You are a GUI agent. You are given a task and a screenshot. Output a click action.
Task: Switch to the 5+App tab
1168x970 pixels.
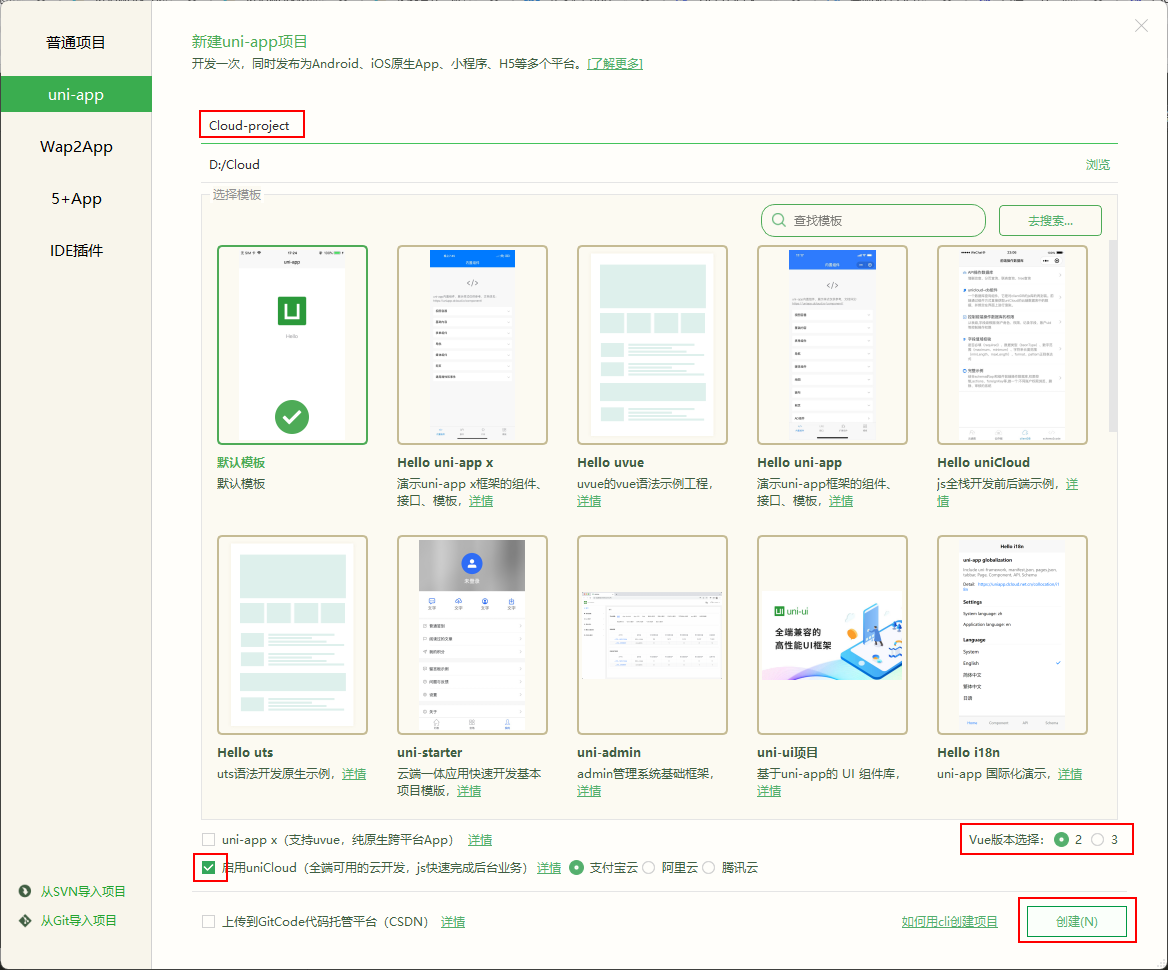[76, 199]
